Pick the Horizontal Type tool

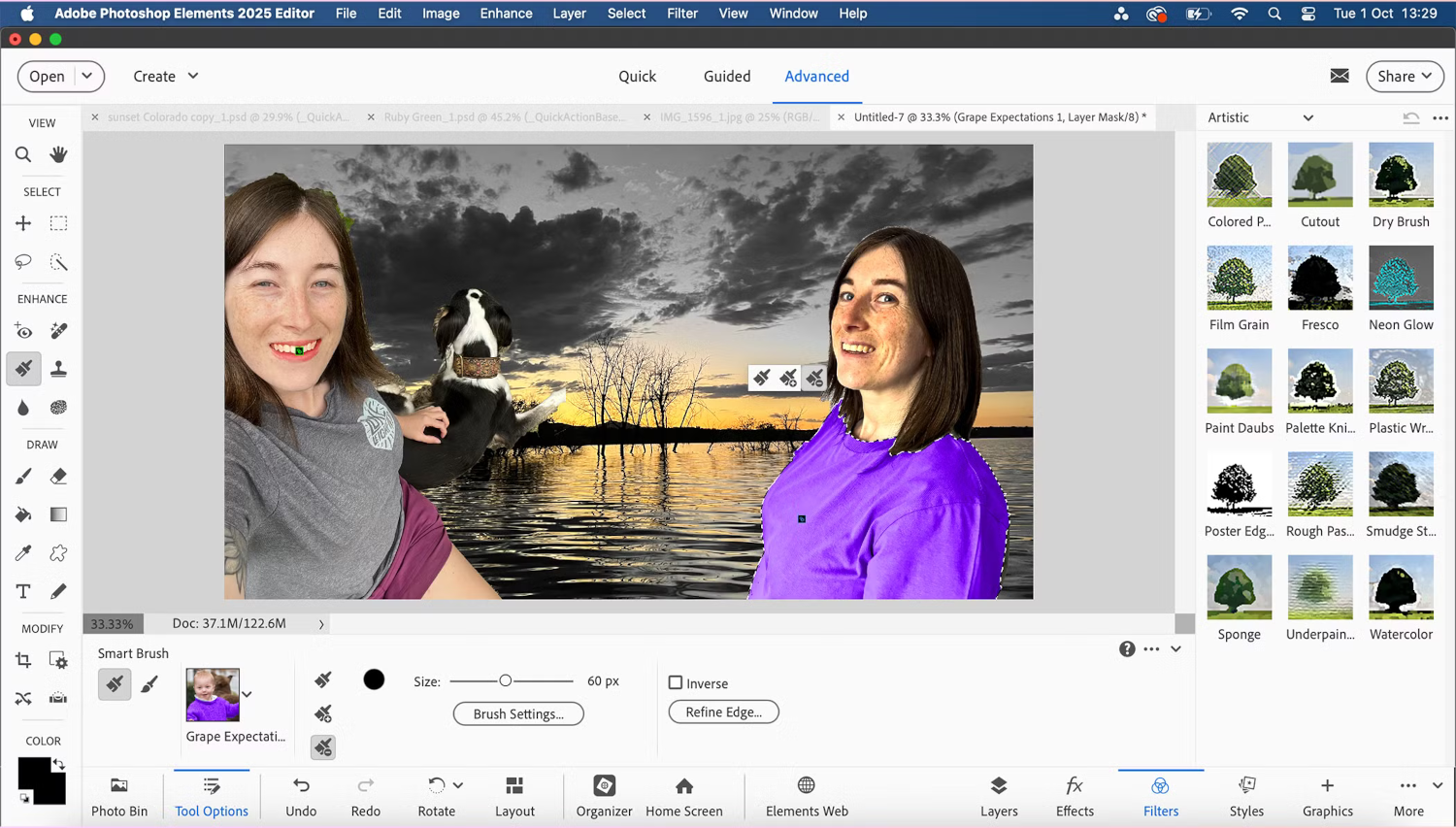click(x=23, y=591)
